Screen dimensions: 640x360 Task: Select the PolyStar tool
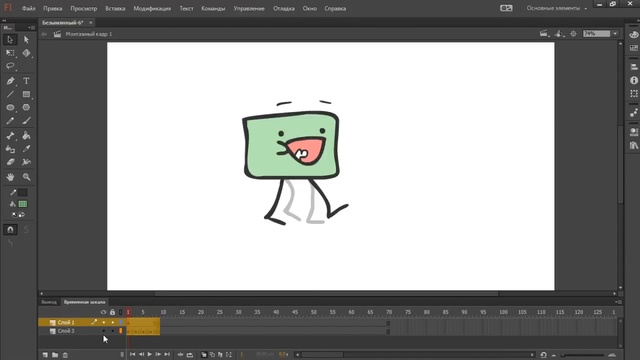point(26,107)
